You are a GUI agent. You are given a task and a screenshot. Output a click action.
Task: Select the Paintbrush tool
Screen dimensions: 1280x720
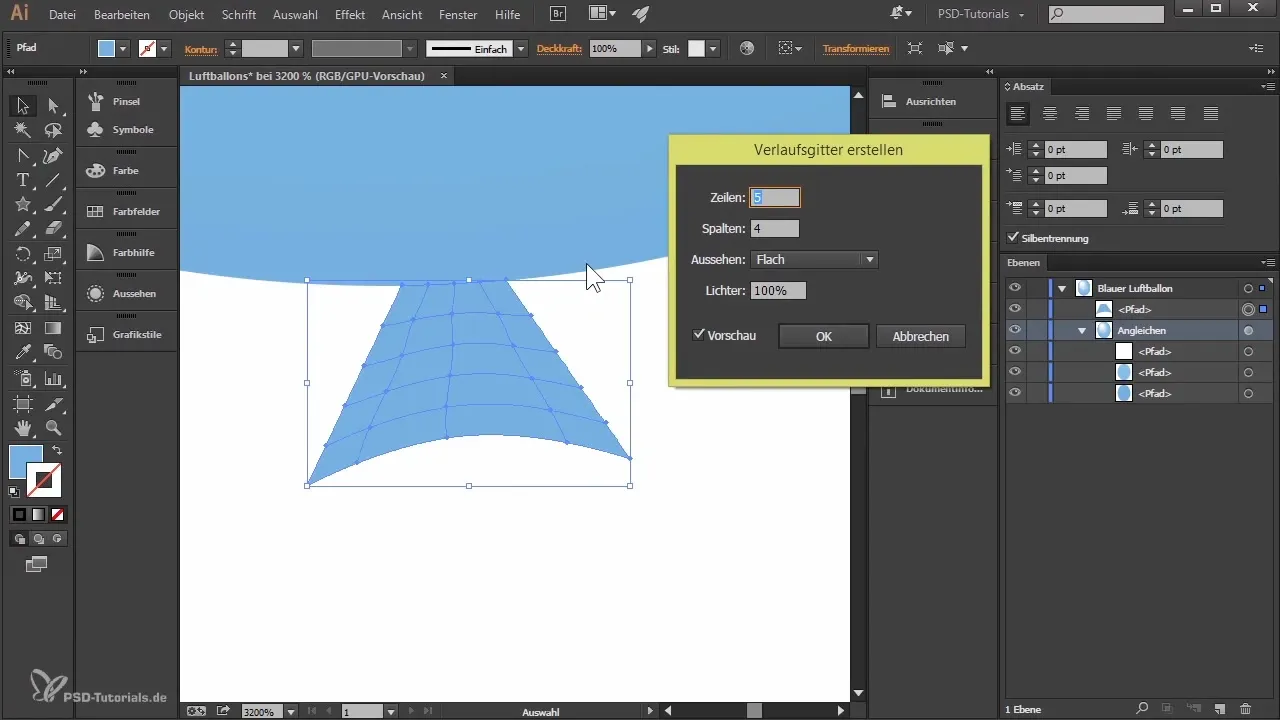[x=54, y=204]
